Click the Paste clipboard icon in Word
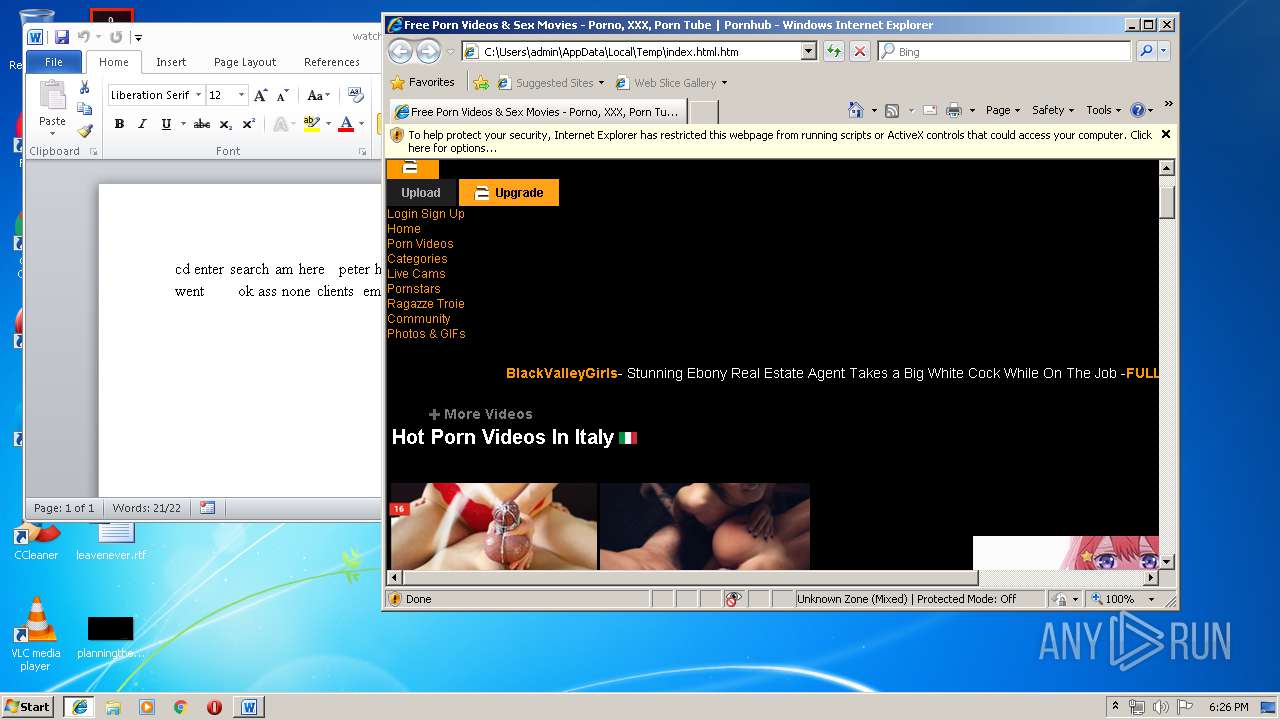Viewport: 1280px width, 720px height. [52, 96]
